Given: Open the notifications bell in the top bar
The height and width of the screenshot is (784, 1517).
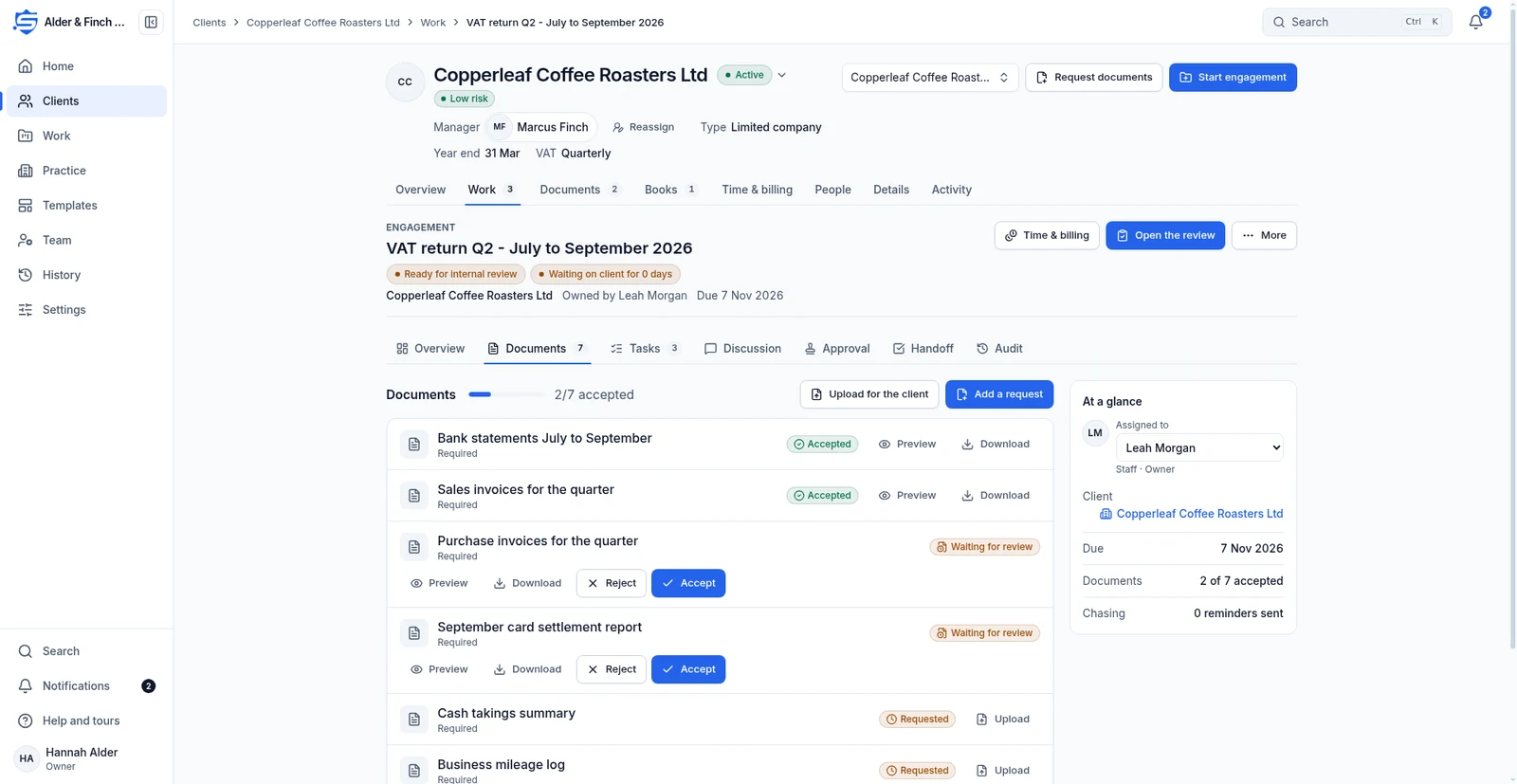Looking at the screenshot, I should pos(1476,22).
